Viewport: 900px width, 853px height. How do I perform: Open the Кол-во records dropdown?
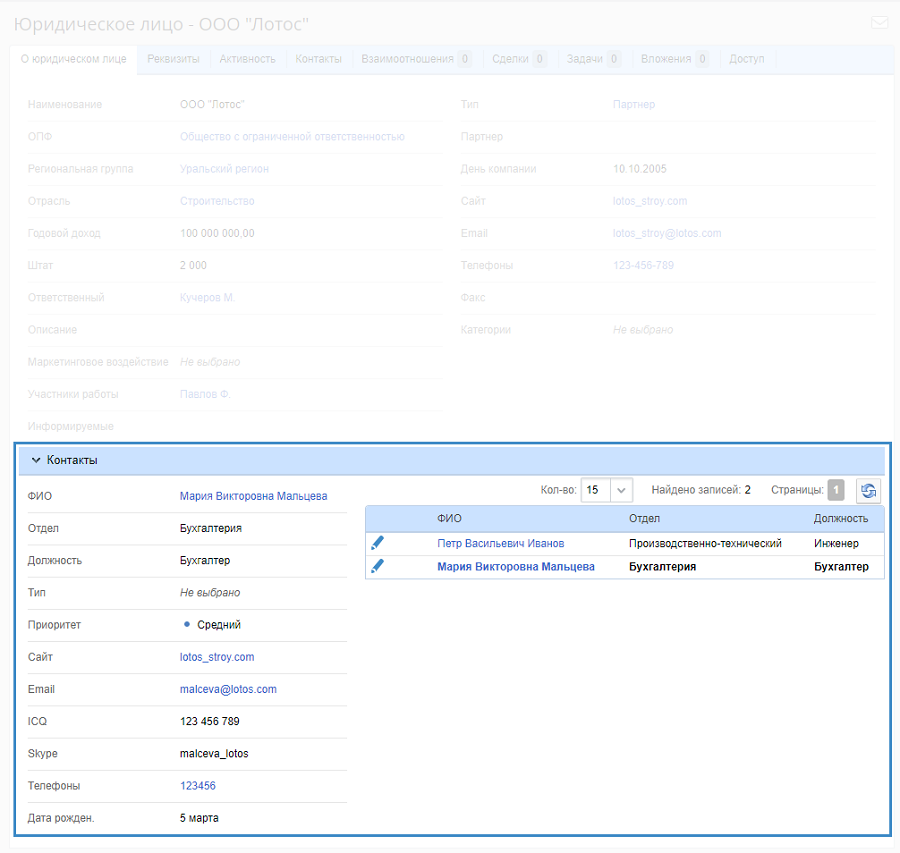coord(621,490)
